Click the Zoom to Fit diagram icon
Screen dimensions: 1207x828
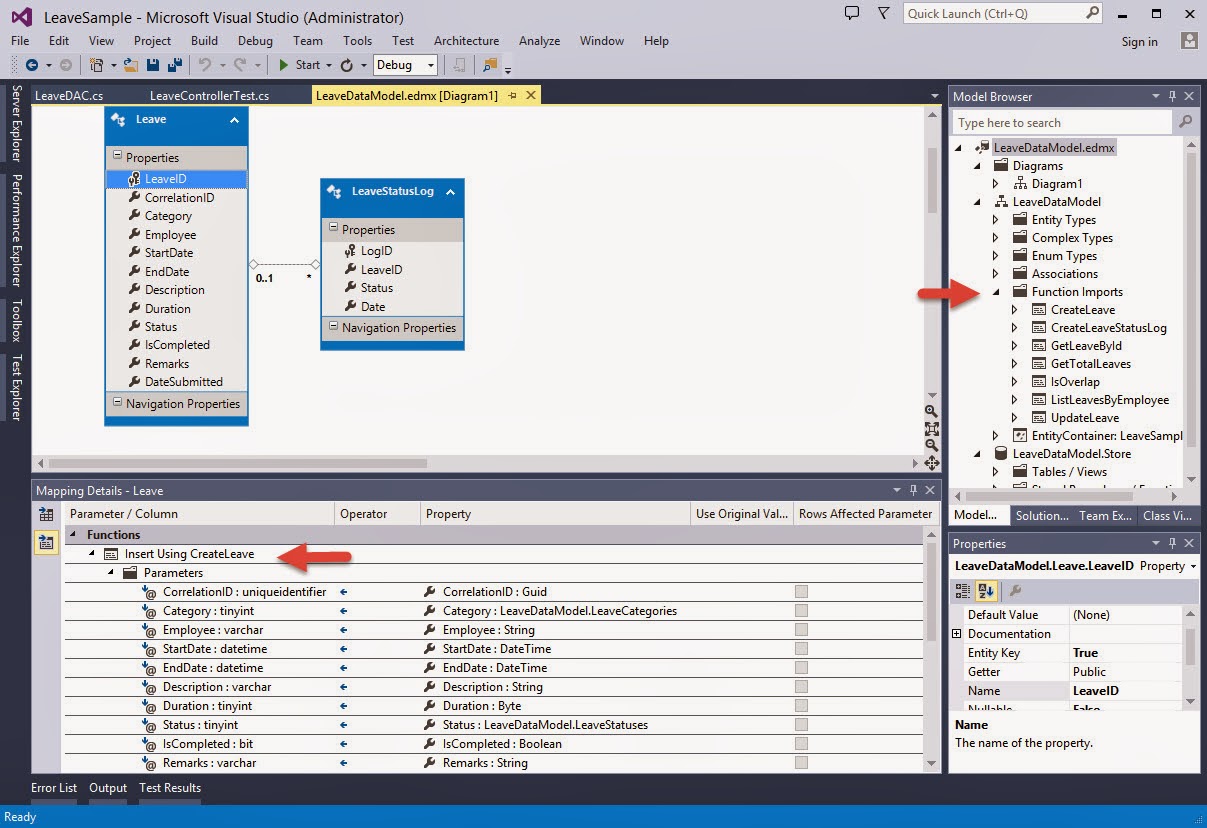pyautogui.click(x=931, y=428)
